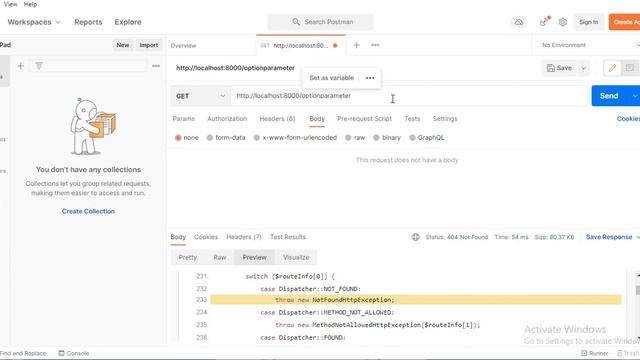Open tab options three-dot menu
The image size is (640, 360).
click(376, 45)
